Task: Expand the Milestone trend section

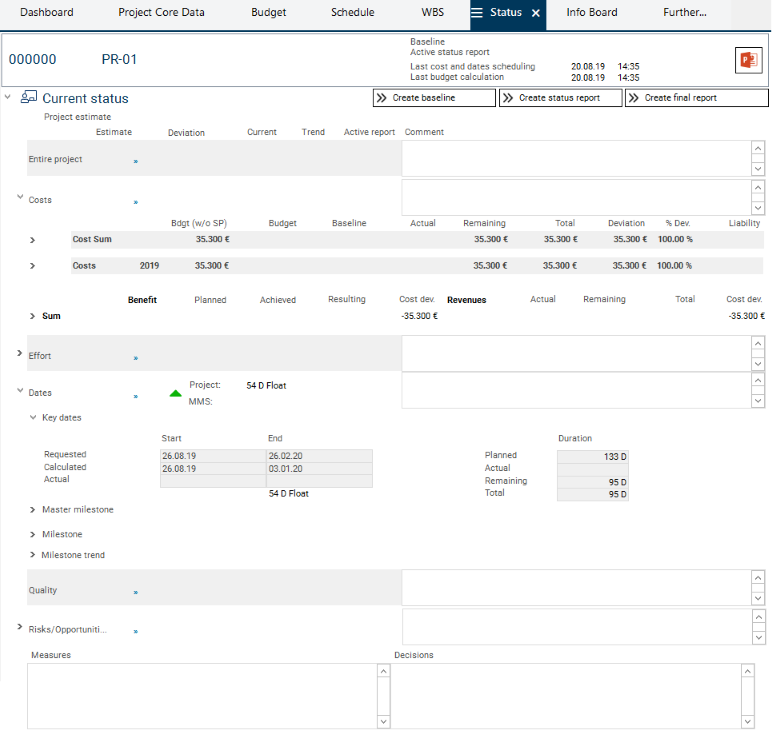Action: 33,555
